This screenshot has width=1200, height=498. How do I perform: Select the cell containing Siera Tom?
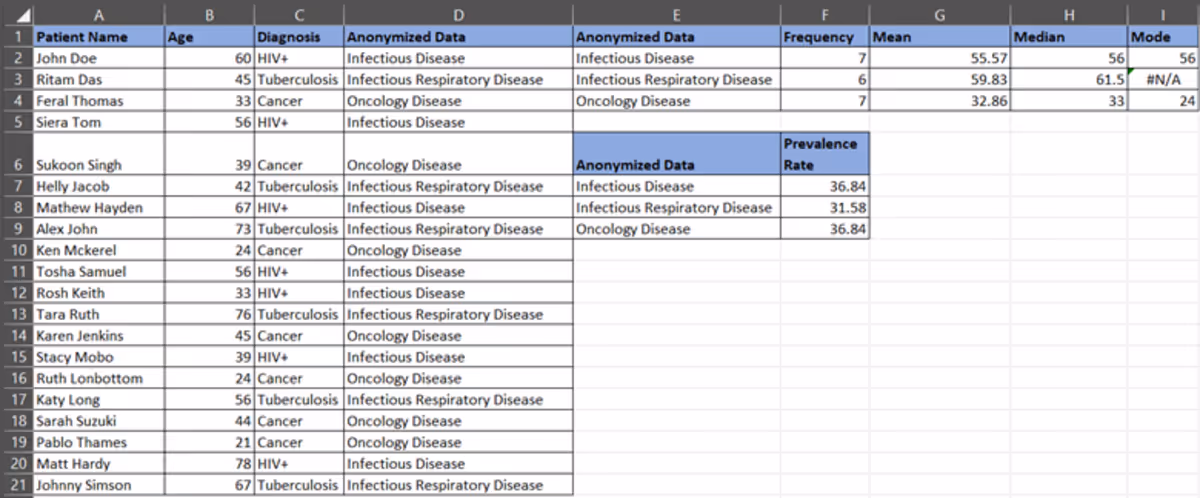pyautogui.click(x=99, y=122)
